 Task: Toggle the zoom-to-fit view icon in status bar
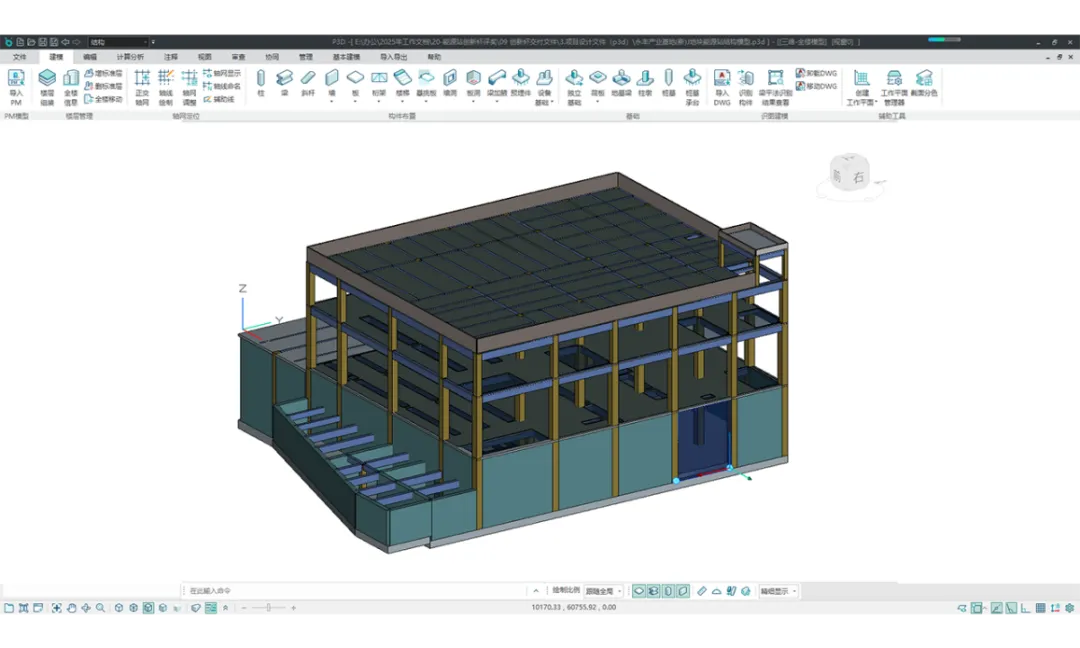click(x=57, y=608)
